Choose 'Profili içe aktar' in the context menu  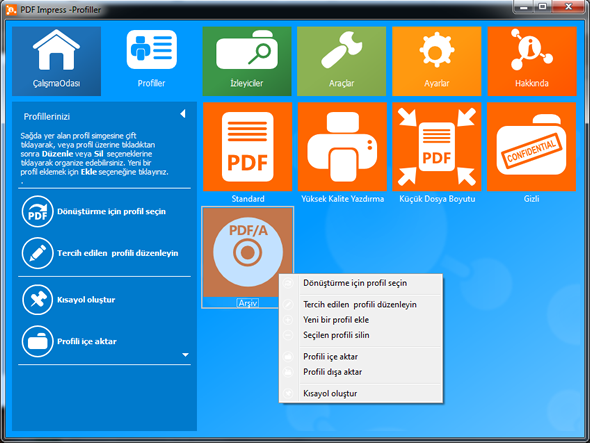pos(360,356)
